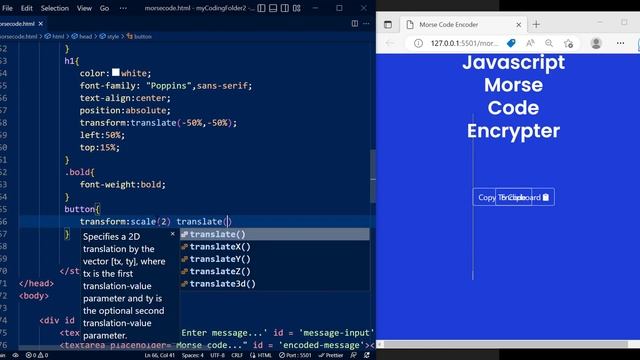Click 'font-weight:bold;' code line
Screen dimensions: 640x360
click(x=123, y=184)
